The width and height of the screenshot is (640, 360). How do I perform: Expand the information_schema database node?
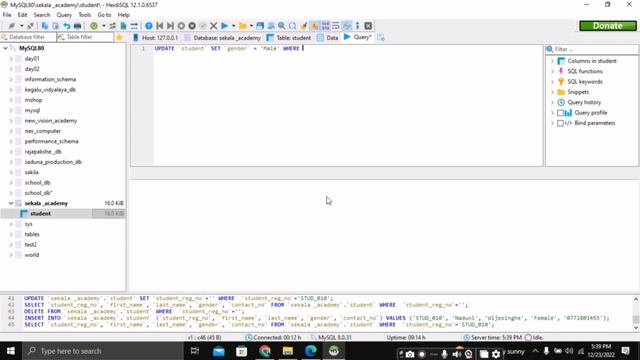point(11,79)
